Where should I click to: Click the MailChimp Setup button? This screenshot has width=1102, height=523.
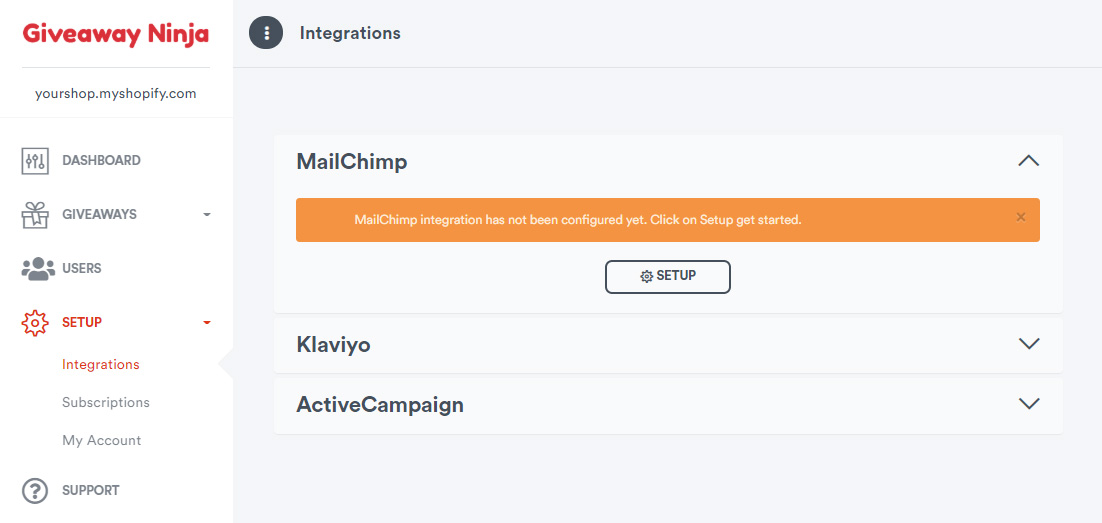click(668, 277)
